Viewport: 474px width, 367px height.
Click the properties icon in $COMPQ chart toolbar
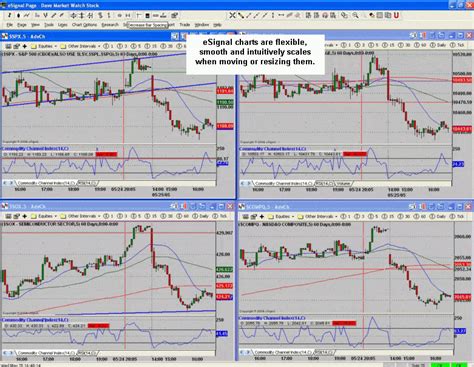253,217
